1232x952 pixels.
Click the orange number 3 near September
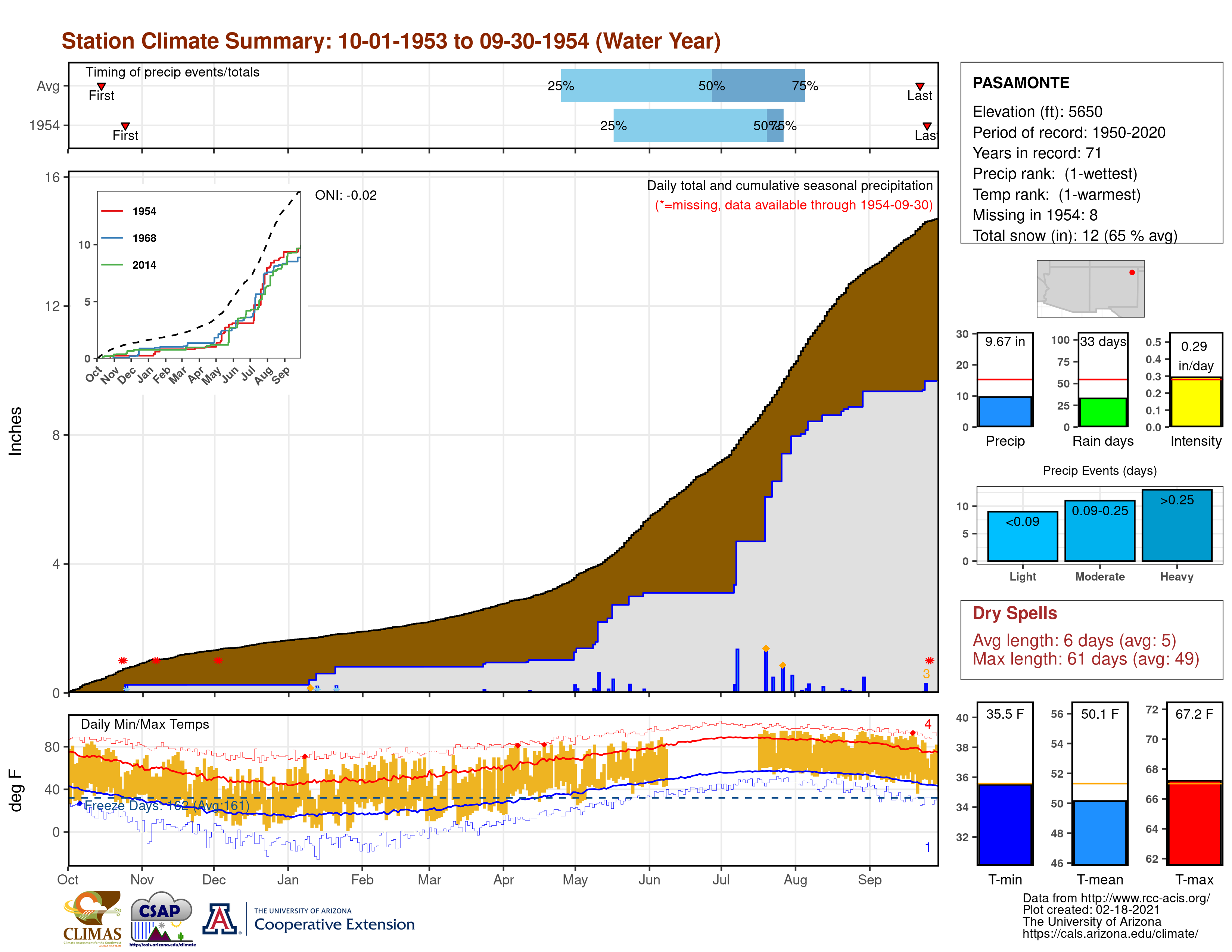click(926, 674)
